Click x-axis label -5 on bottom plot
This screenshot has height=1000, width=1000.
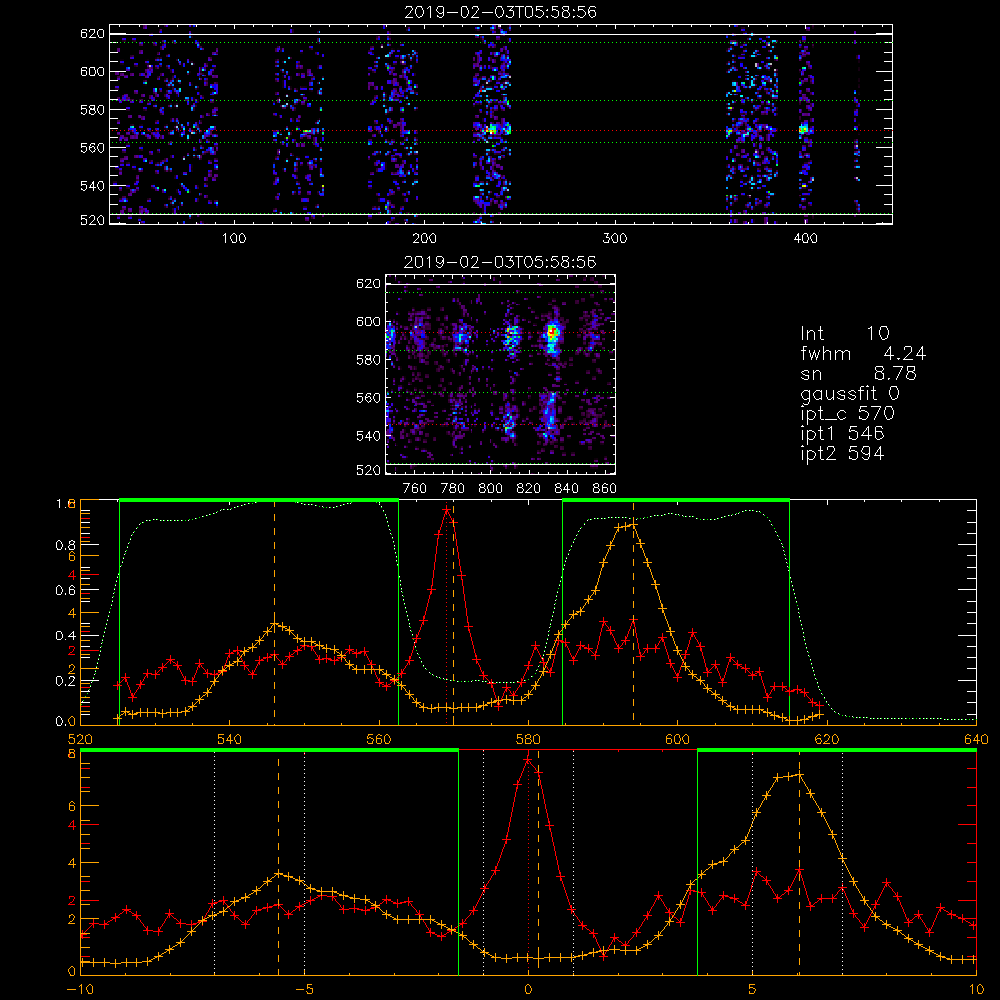(x=305, y=990)
